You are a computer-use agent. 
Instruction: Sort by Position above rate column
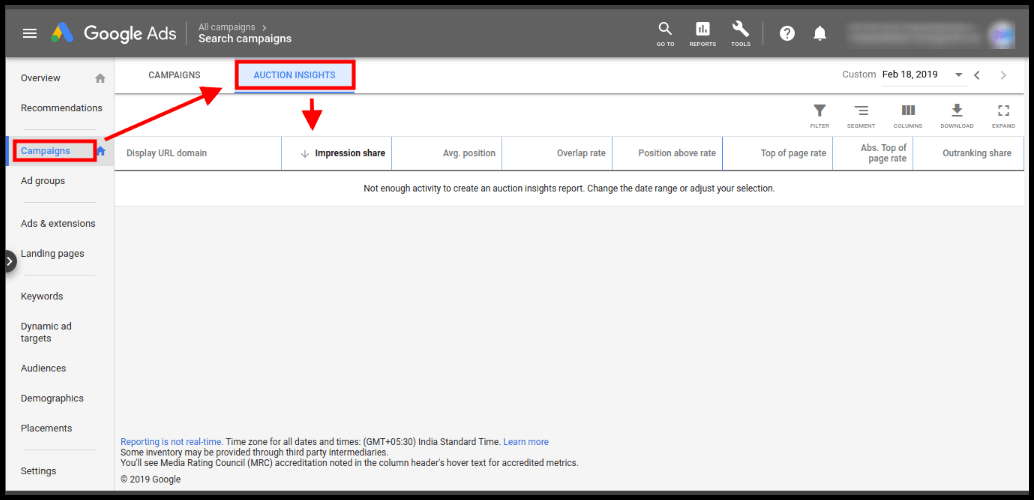click(677, 153)
